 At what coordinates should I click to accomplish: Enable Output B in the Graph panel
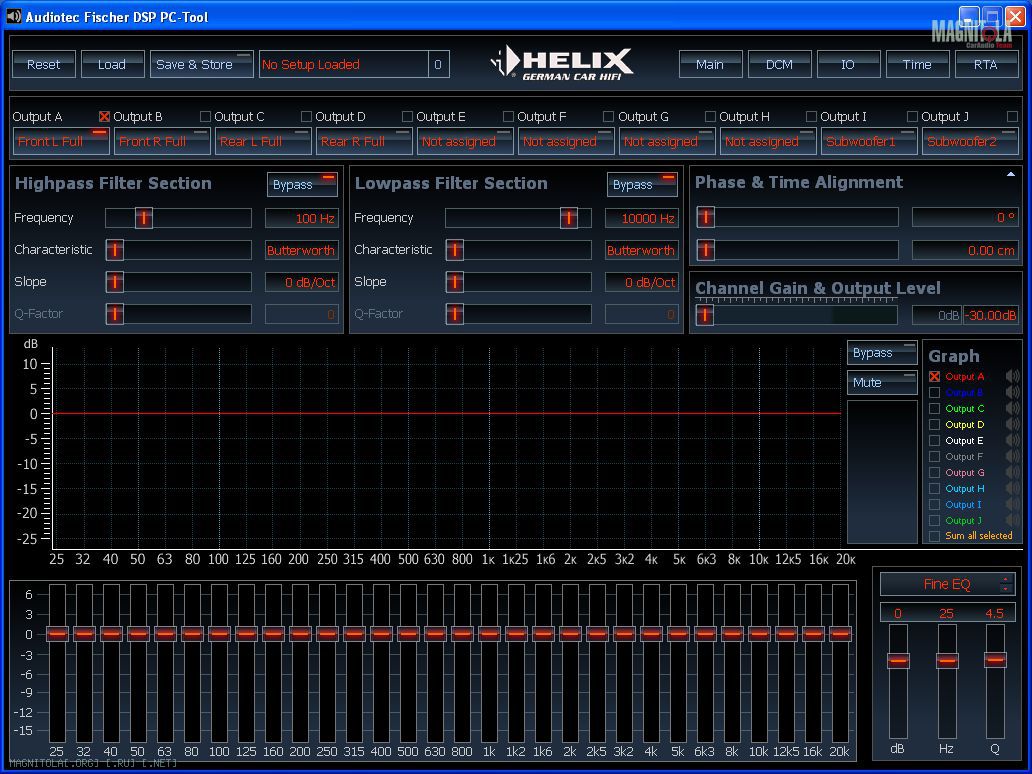935,392
